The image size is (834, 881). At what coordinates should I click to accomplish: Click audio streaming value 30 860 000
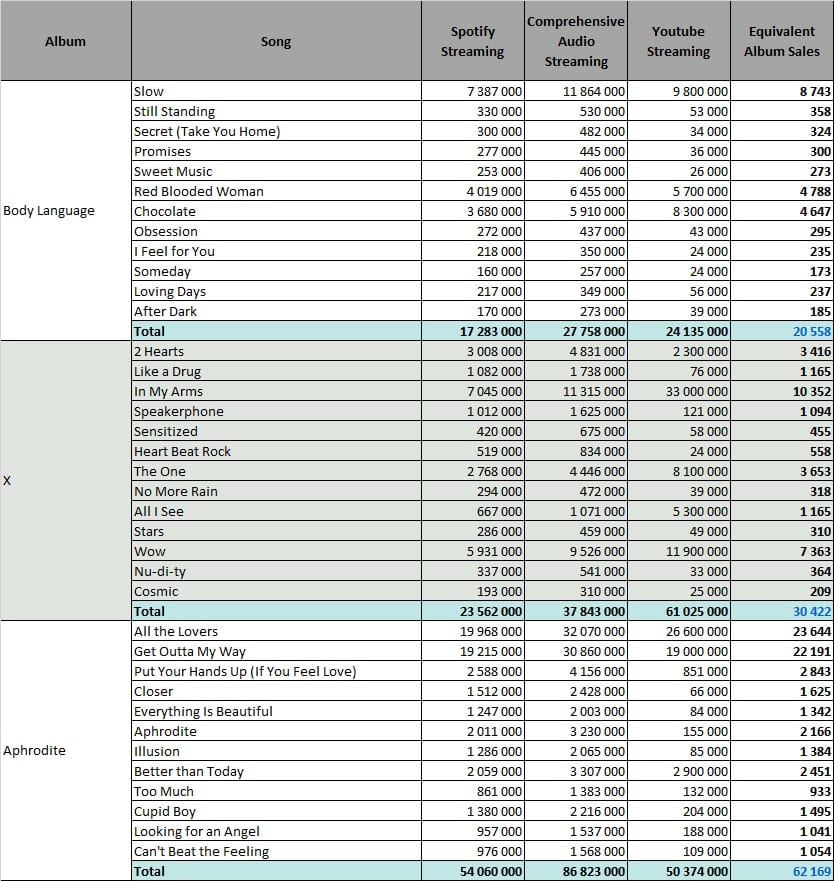576,651
